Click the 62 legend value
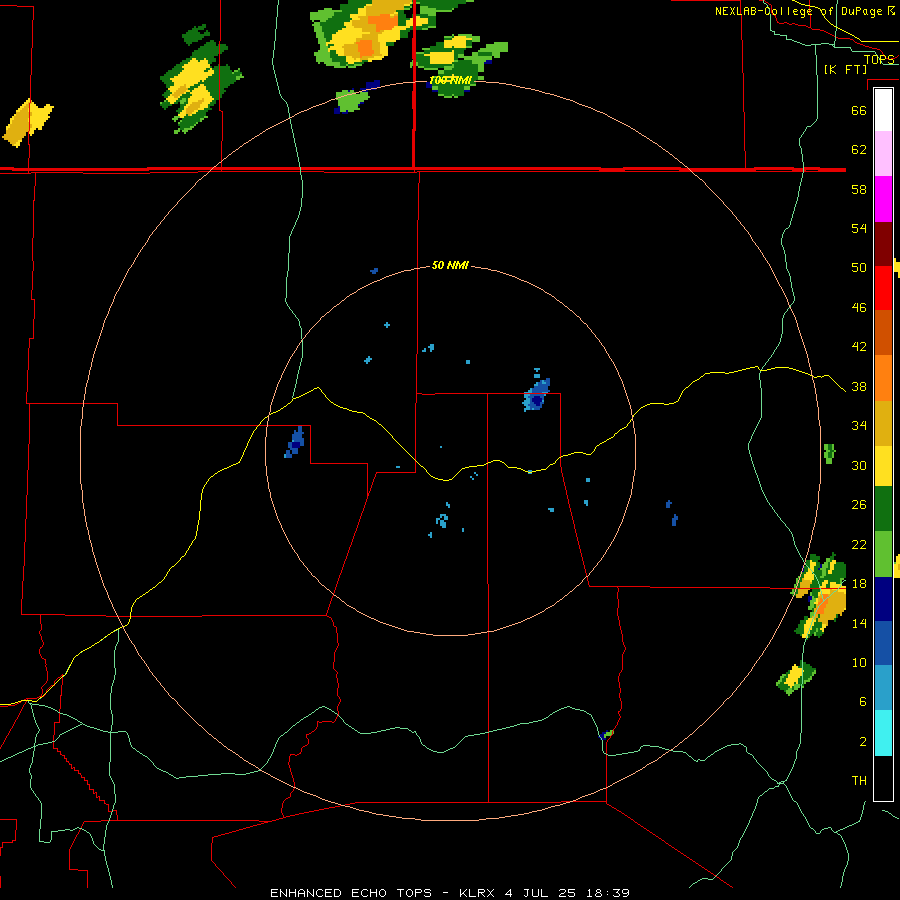The height and width of the screenshot is (900, 900). pos(859,150)
